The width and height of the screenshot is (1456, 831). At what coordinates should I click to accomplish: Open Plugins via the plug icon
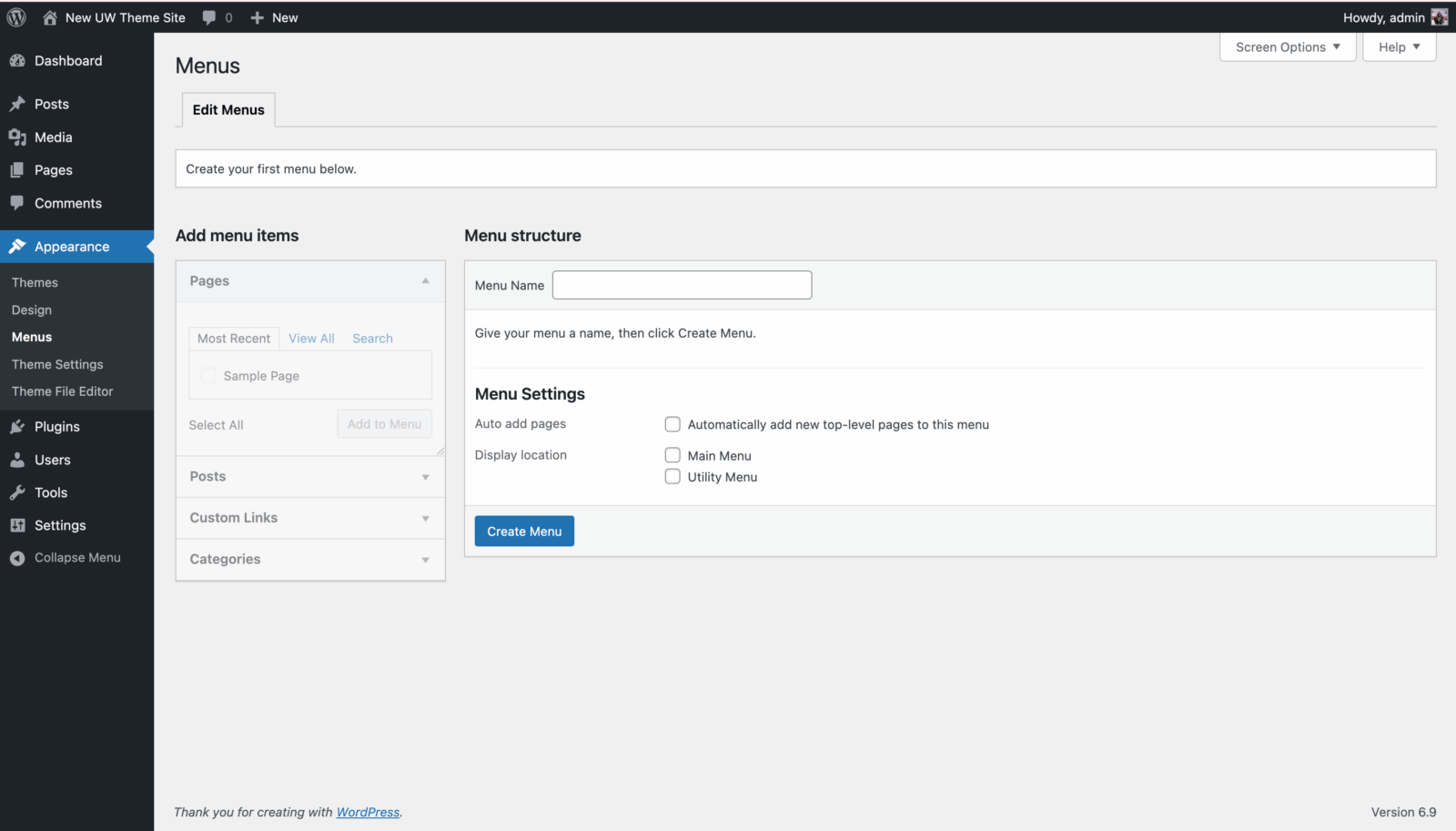(18, 426)
